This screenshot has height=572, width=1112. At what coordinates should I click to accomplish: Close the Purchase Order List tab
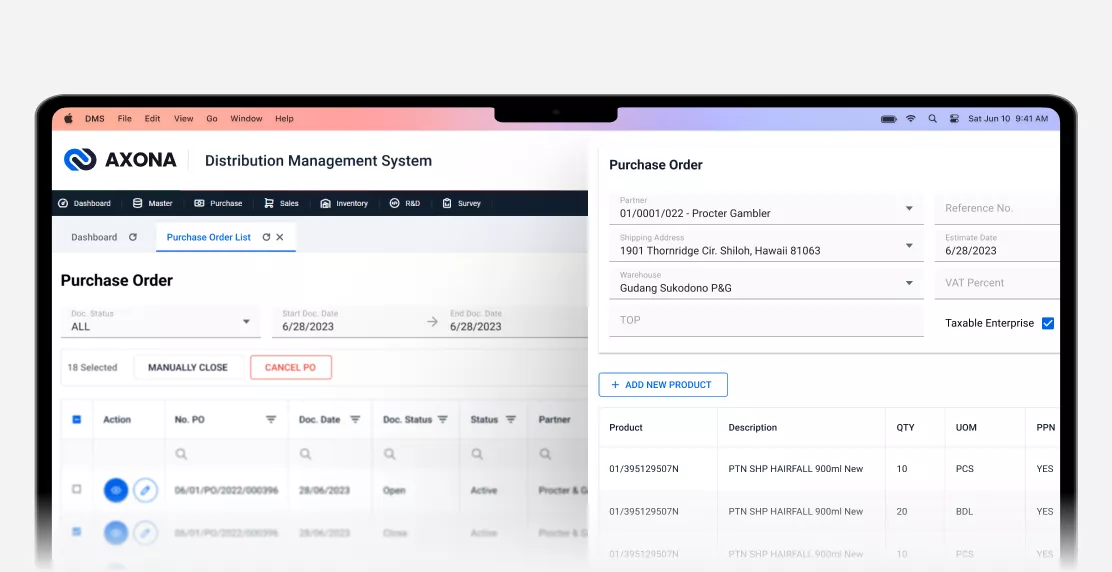point(280,237)
